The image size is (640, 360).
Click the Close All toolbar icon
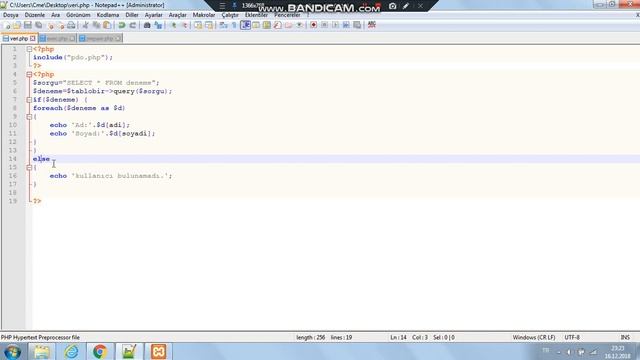click(x=61, y=25)
